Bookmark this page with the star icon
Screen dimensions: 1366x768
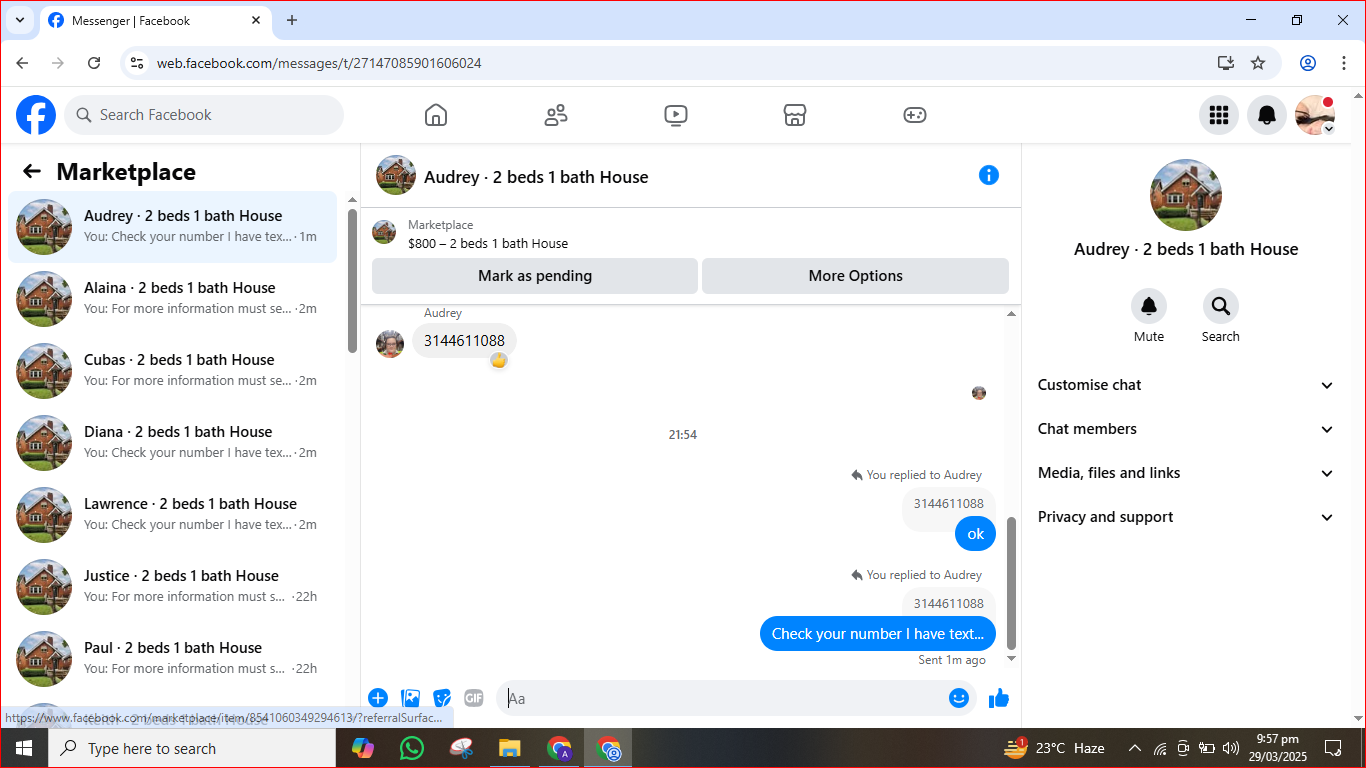tap(1258, 63)
